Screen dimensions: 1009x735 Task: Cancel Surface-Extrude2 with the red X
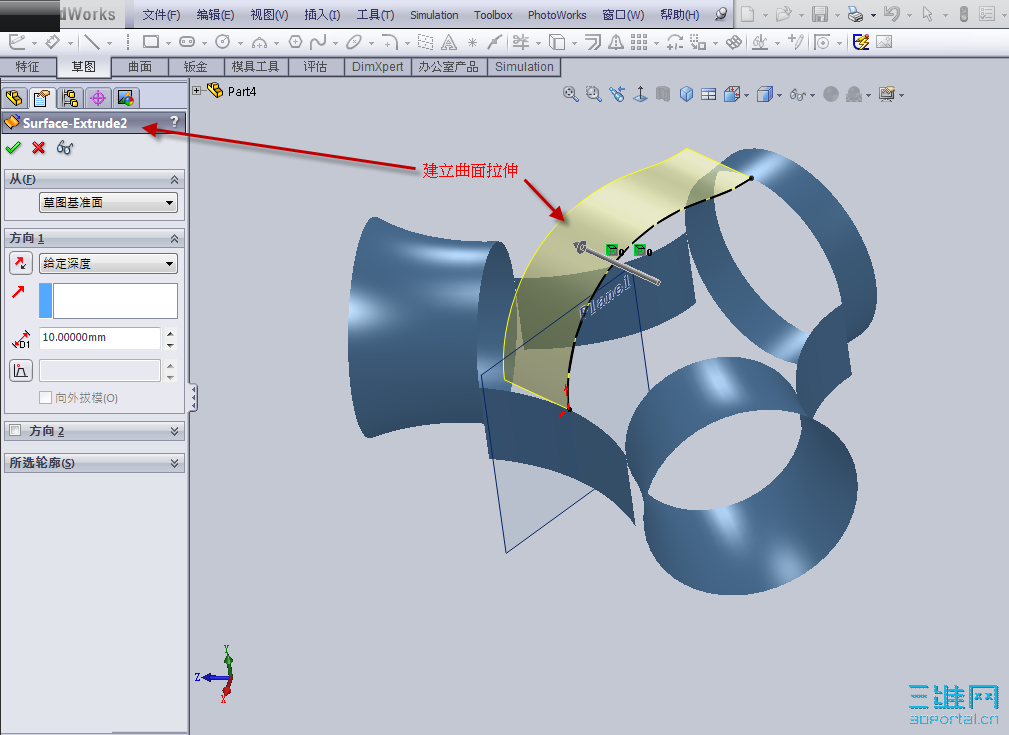click(x=39, y=148)
